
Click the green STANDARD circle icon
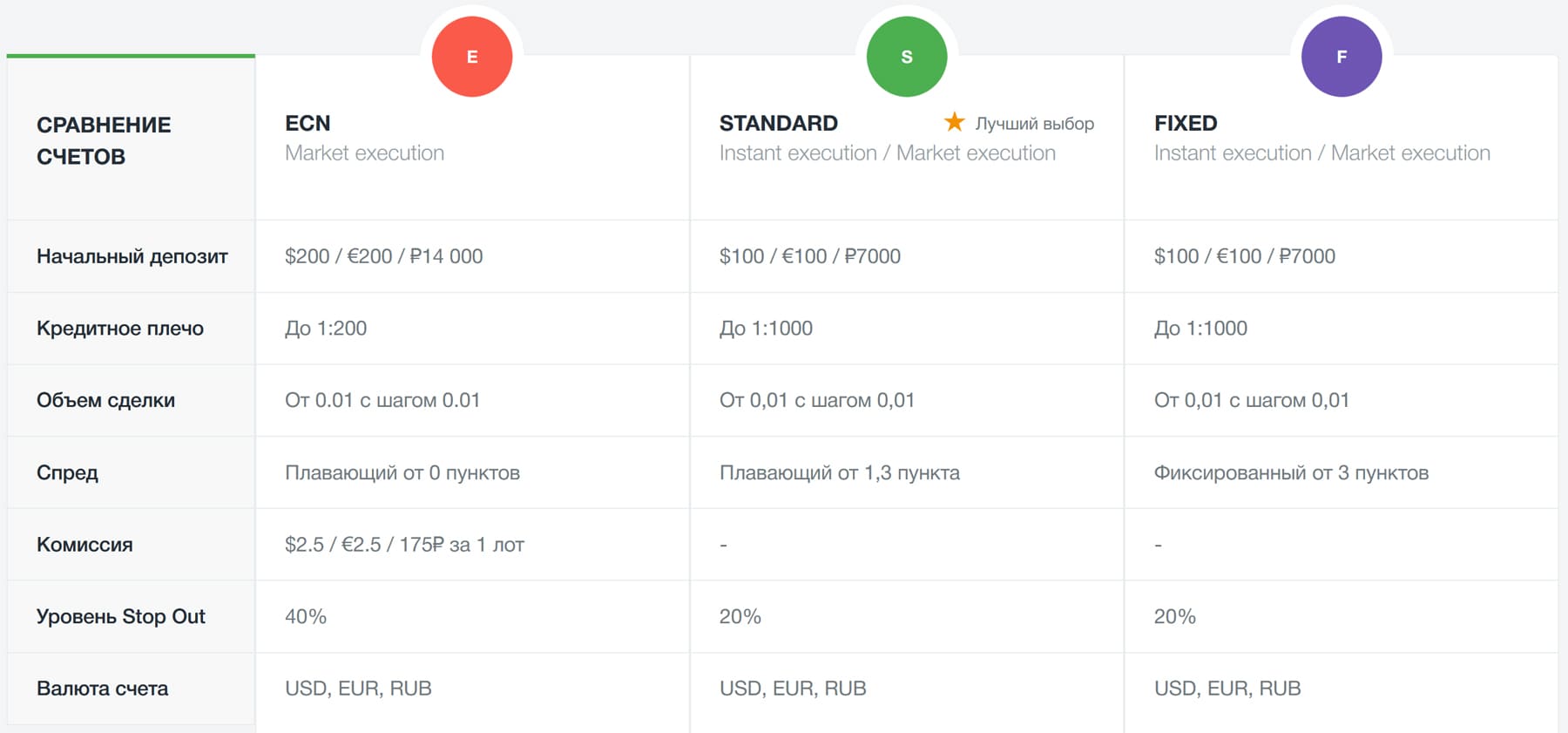(906, 57)
